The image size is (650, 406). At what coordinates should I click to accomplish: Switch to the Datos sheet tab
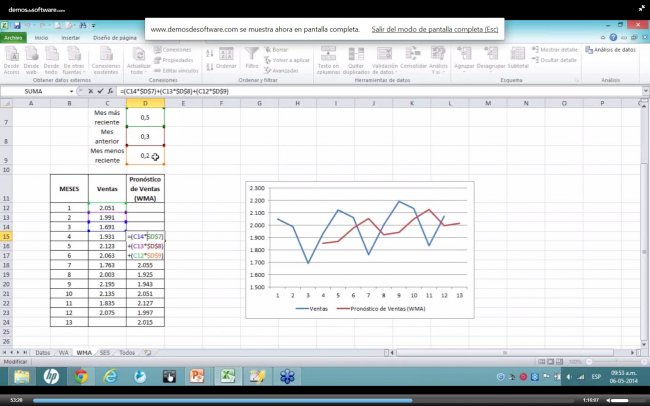pyautogui.click(x=42, y=352)
